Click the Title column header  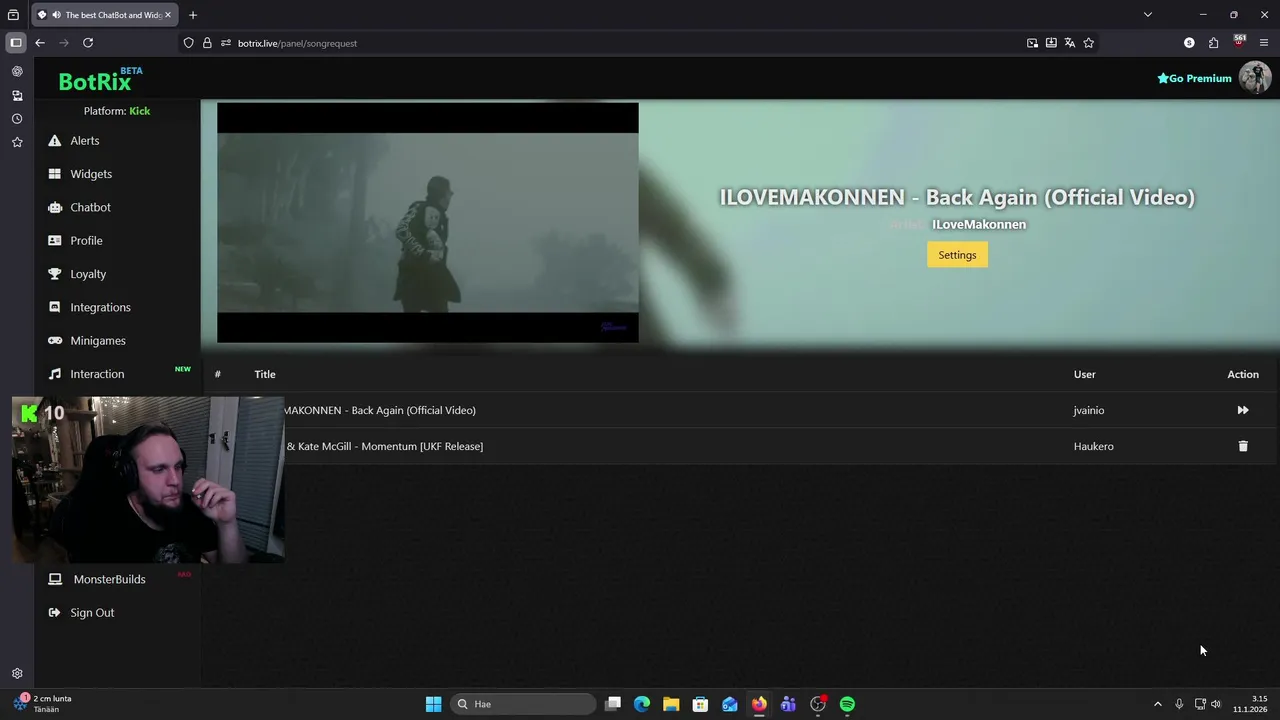coord(265,374)
